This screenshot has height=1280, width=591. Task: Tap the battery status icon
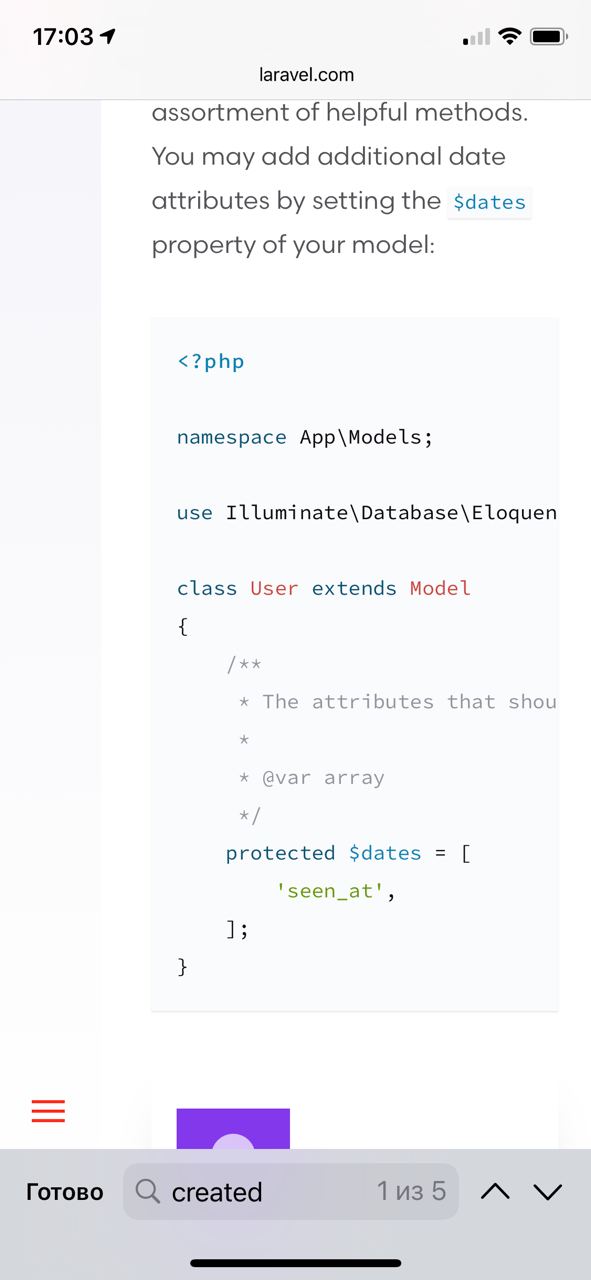coord(549,37)
